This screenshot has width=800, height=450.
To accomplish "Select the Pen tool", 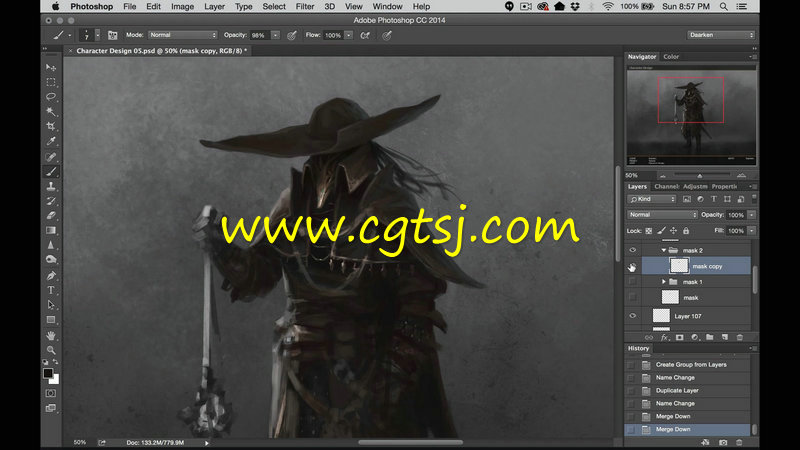I will (x=51, y=276).
